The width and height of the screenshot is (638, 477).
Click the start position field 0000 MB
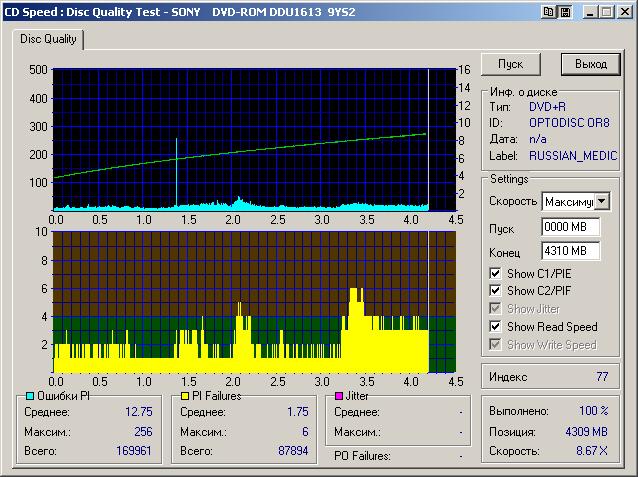point(570,227)
